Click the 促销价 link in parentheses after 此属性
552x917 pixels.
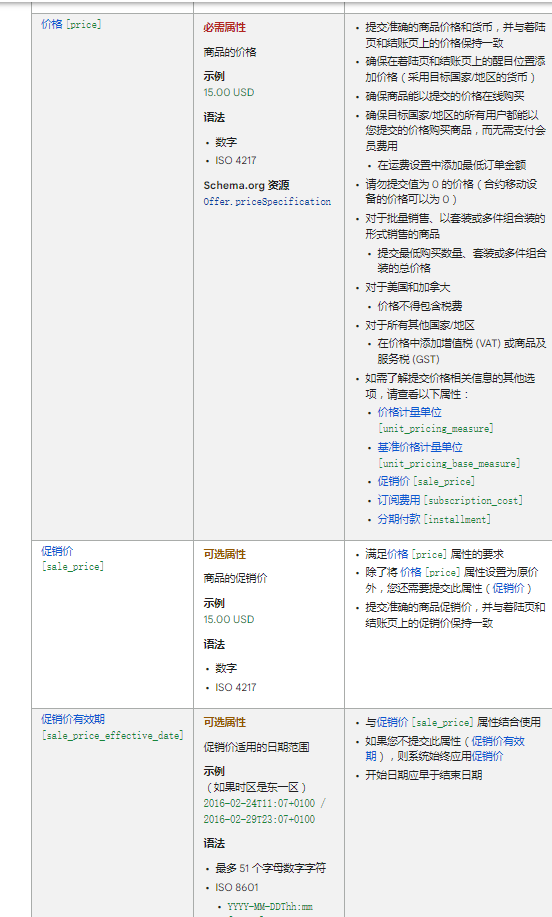tap(508, 588)
